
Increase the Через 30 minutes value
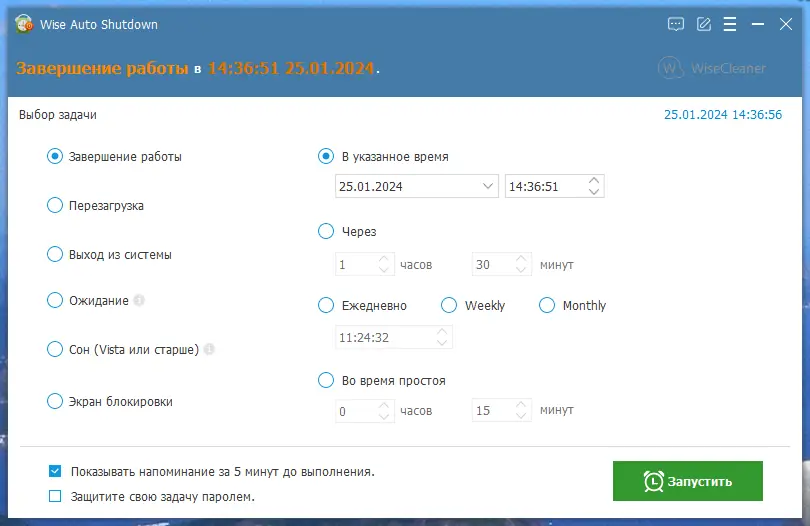pos(521,259)
